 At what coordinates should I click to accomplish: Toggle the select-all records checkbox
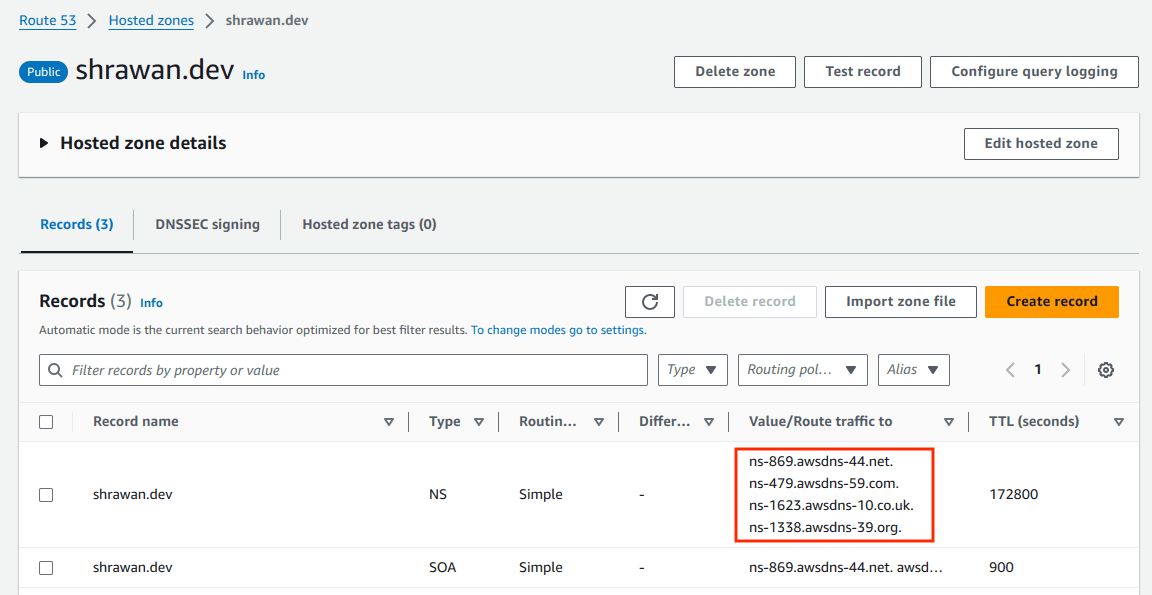[46, 421]
